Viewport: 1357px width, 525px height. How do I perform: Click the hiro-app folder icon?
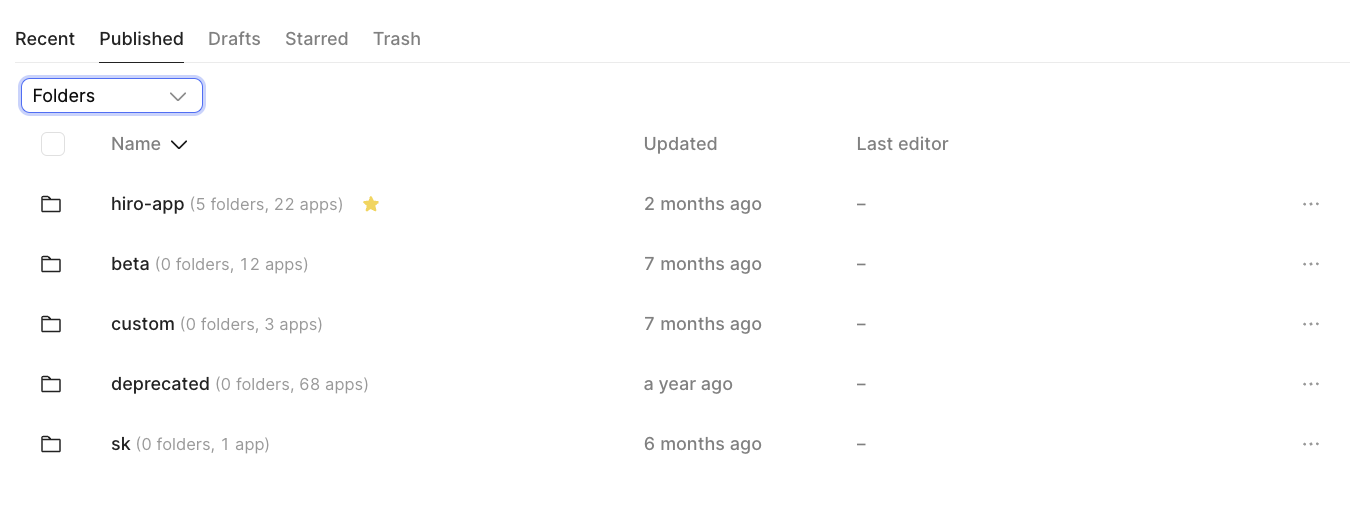click(51, 204)
